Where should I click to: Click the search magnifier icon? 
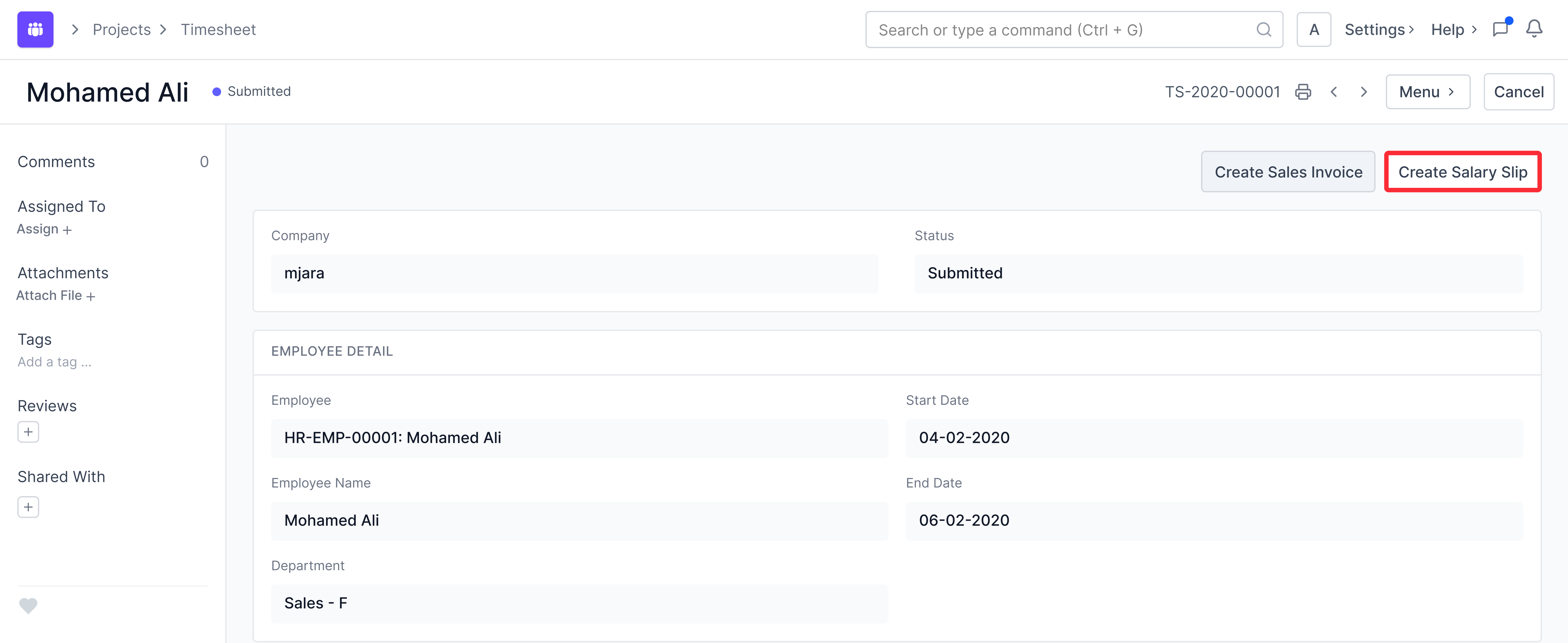pos(1264,29)
